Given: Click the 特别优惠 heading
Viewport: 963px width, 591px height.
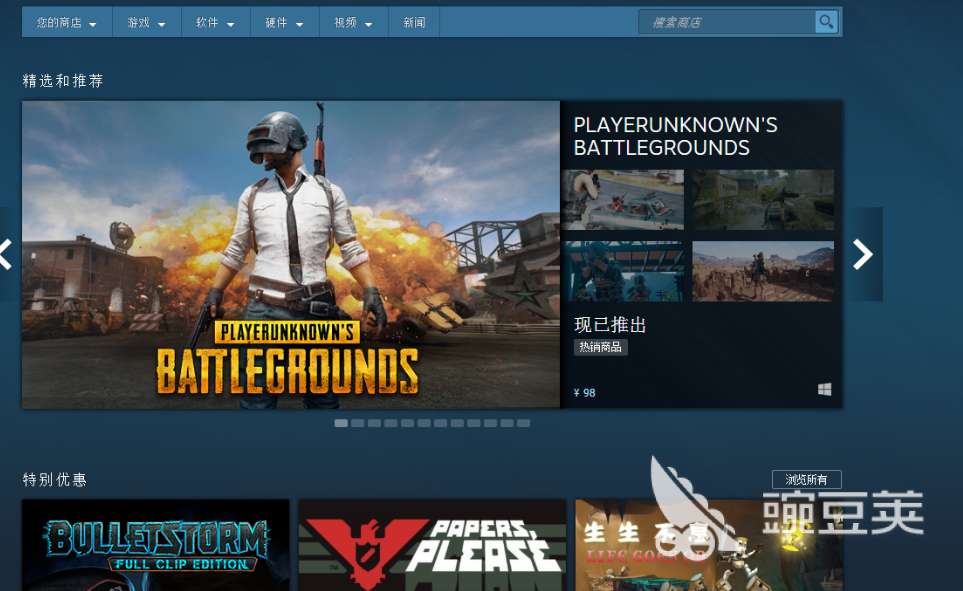Looking at the screenshot, I should tap(55, 480).
